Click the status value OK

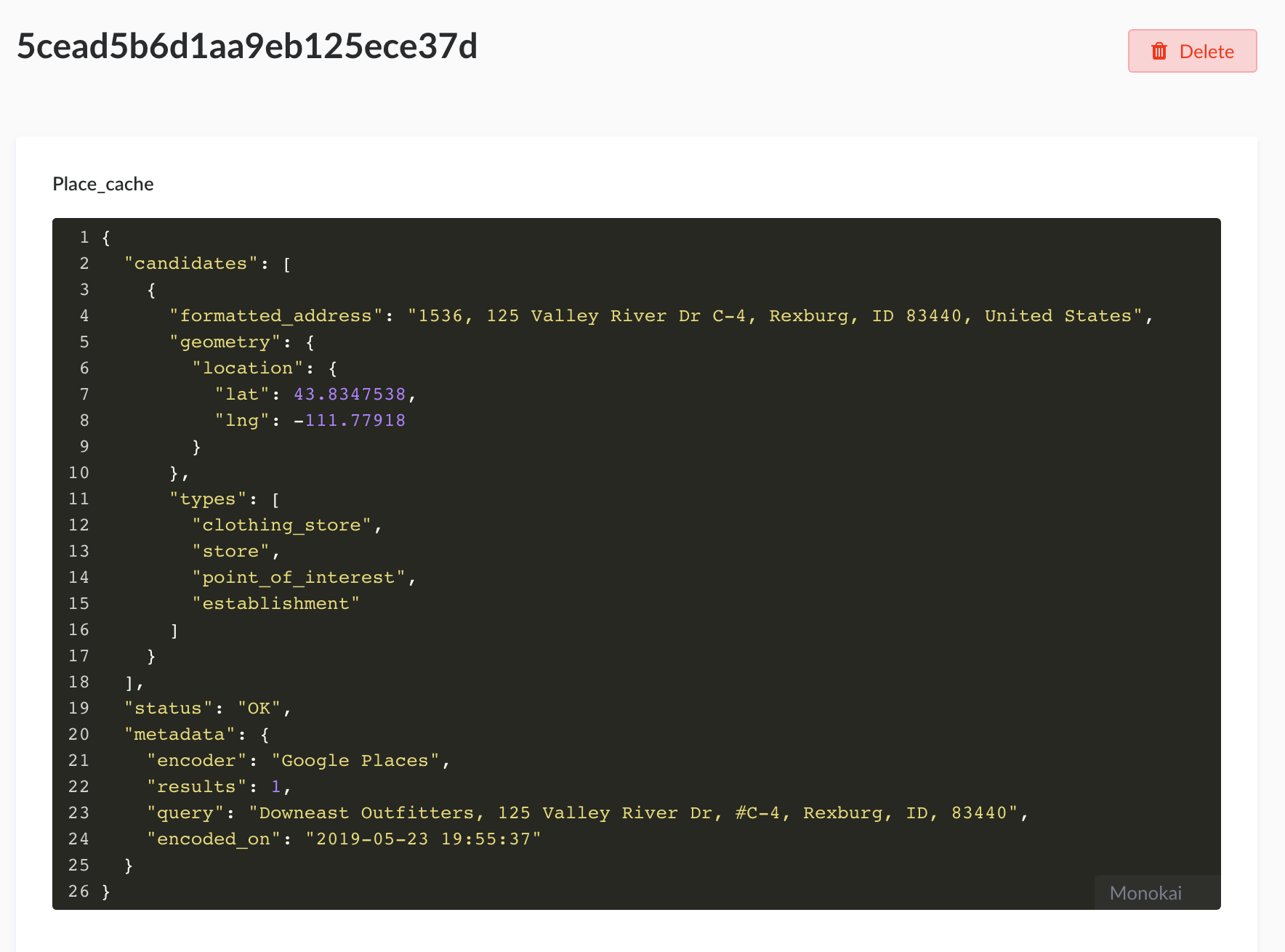259,708
